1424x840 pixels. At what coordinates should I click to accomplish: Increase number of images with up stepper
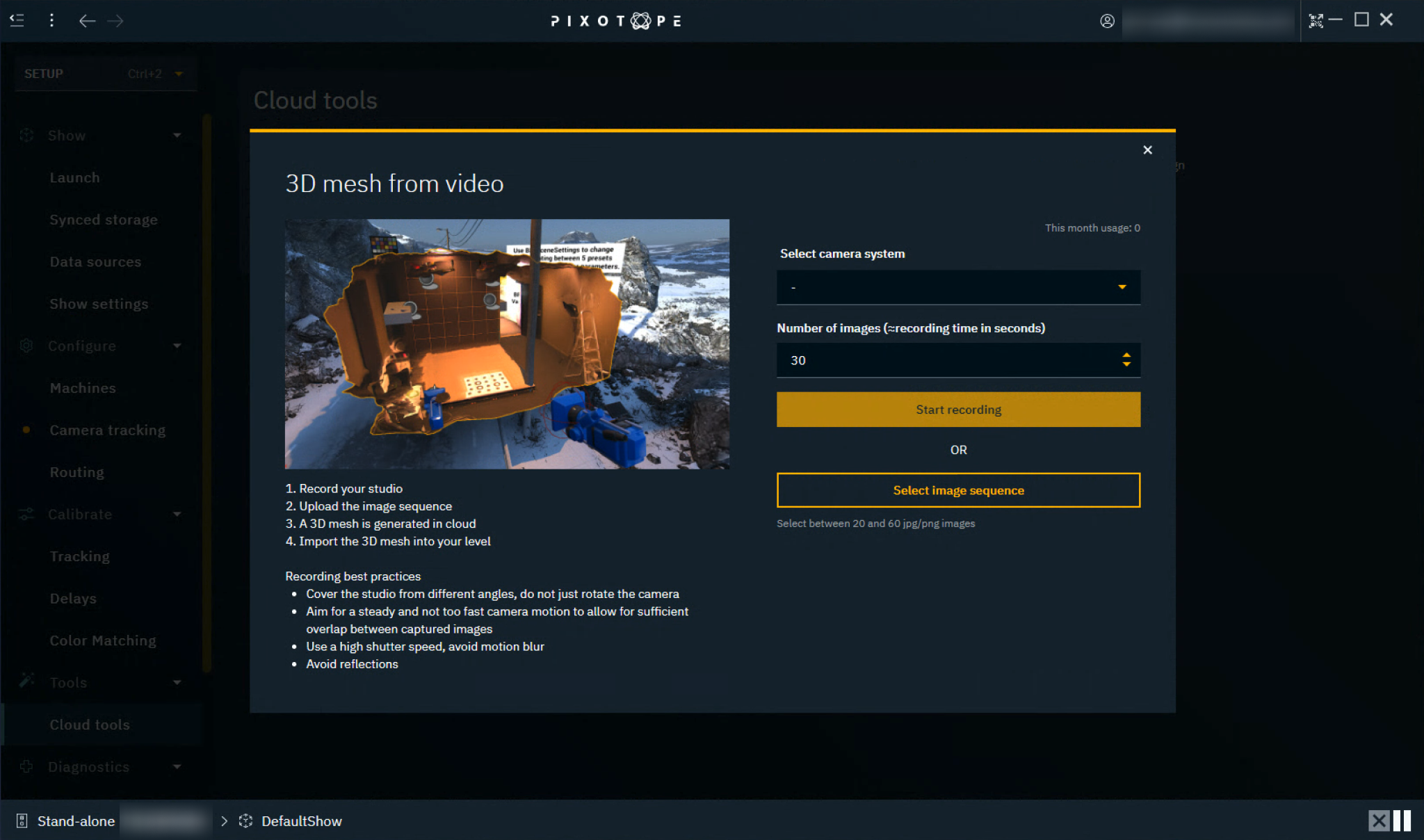[1126, 355]
